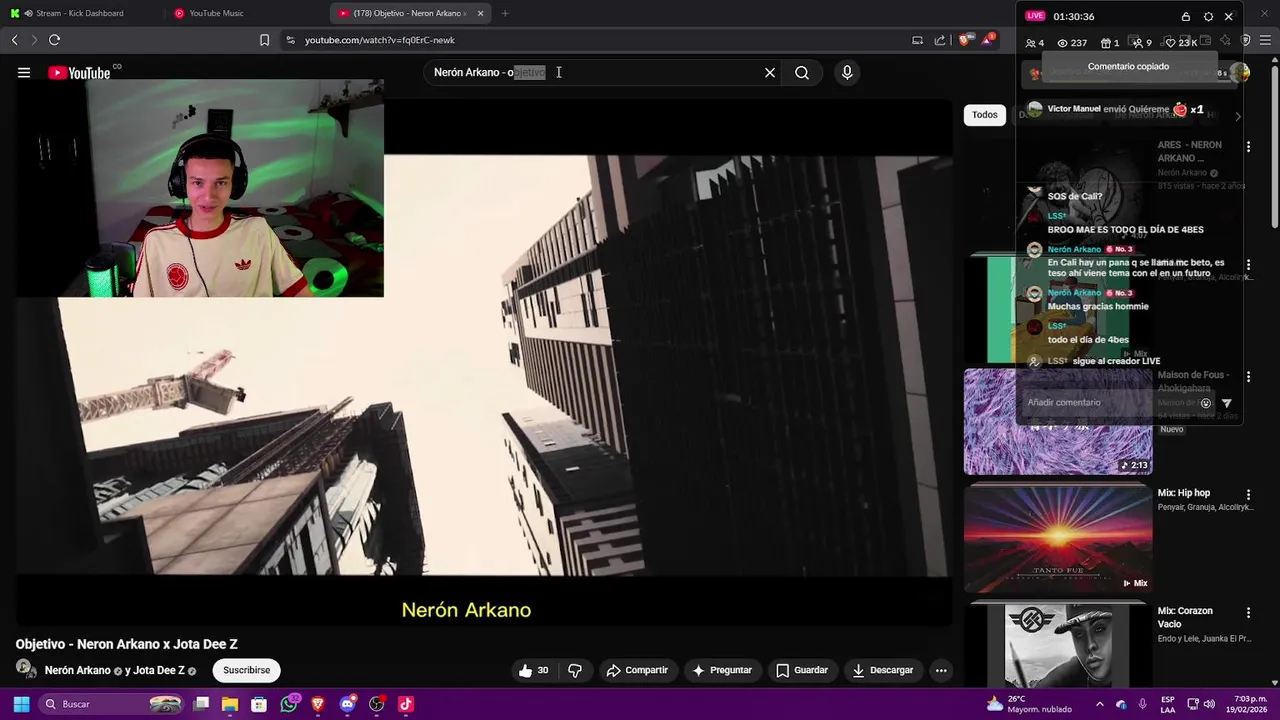
Task: Like the video with thumbs up
Action: [533, 670]
